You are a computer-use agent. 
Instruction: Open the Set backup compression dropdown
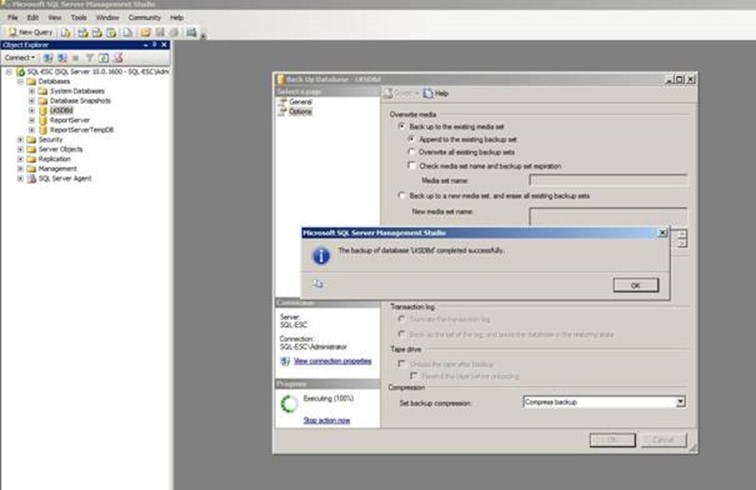coord(680,402)
